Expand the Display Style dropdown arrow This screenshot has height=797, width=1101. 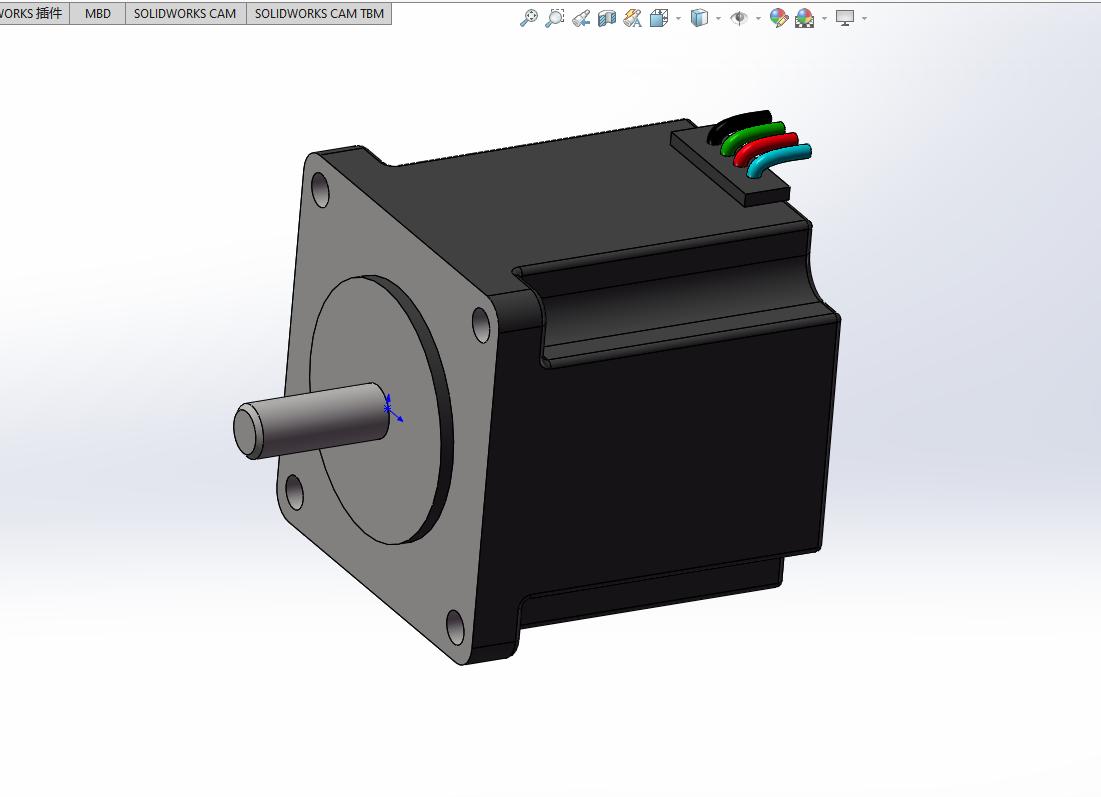[x=718, y=18]
